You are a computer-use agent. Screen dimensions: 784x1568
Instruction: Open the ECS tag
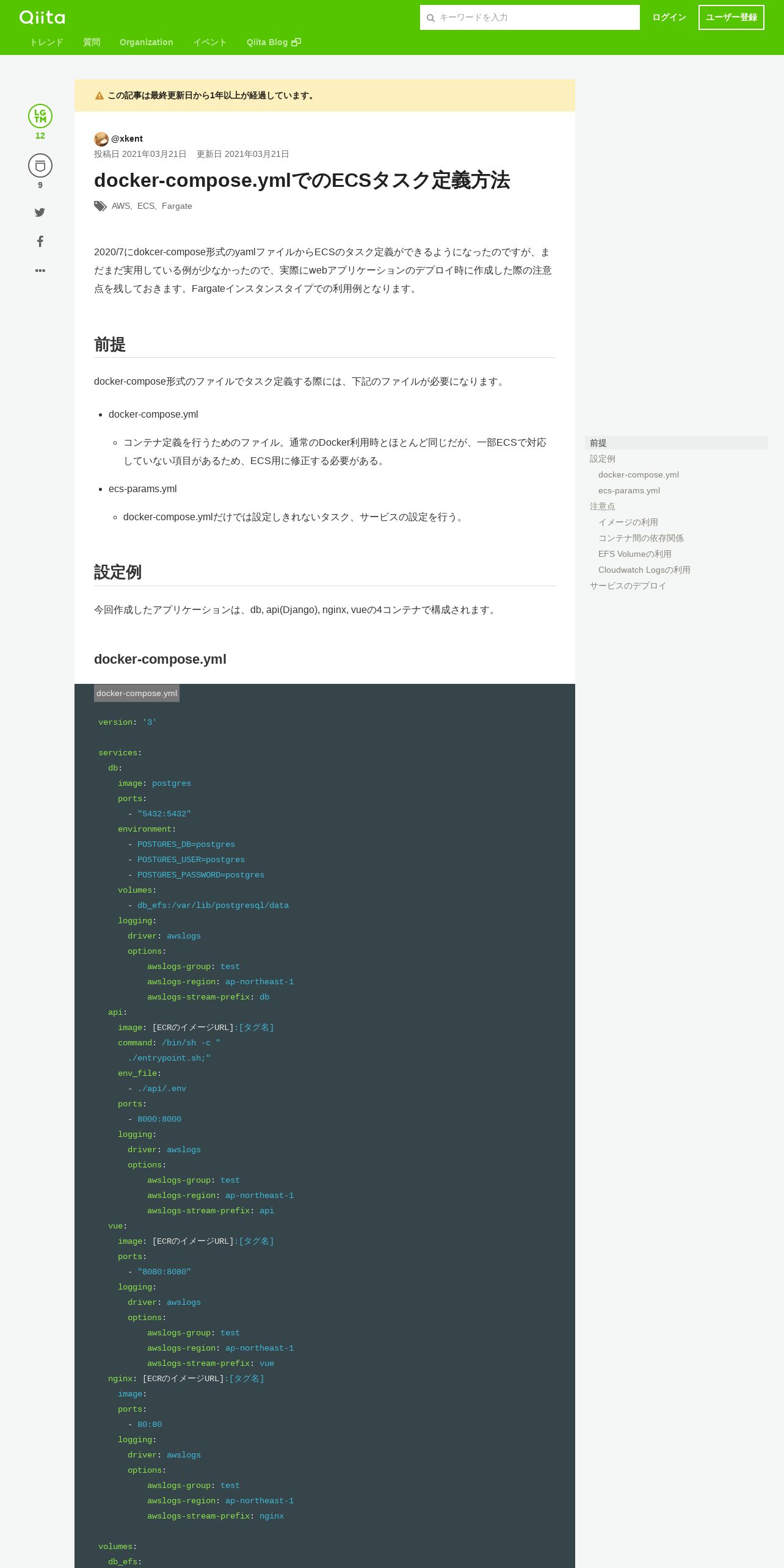(146, 206)
